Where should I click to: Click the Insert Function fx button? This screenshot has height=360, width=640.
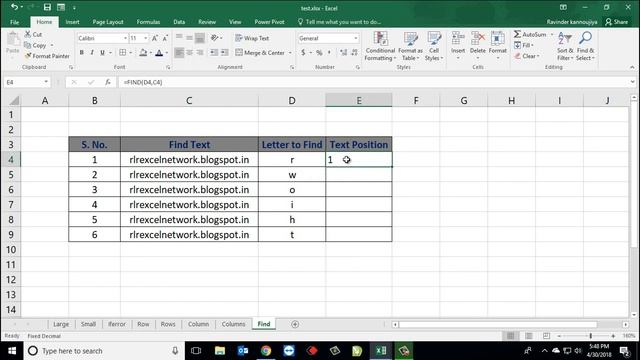point(108,82)
